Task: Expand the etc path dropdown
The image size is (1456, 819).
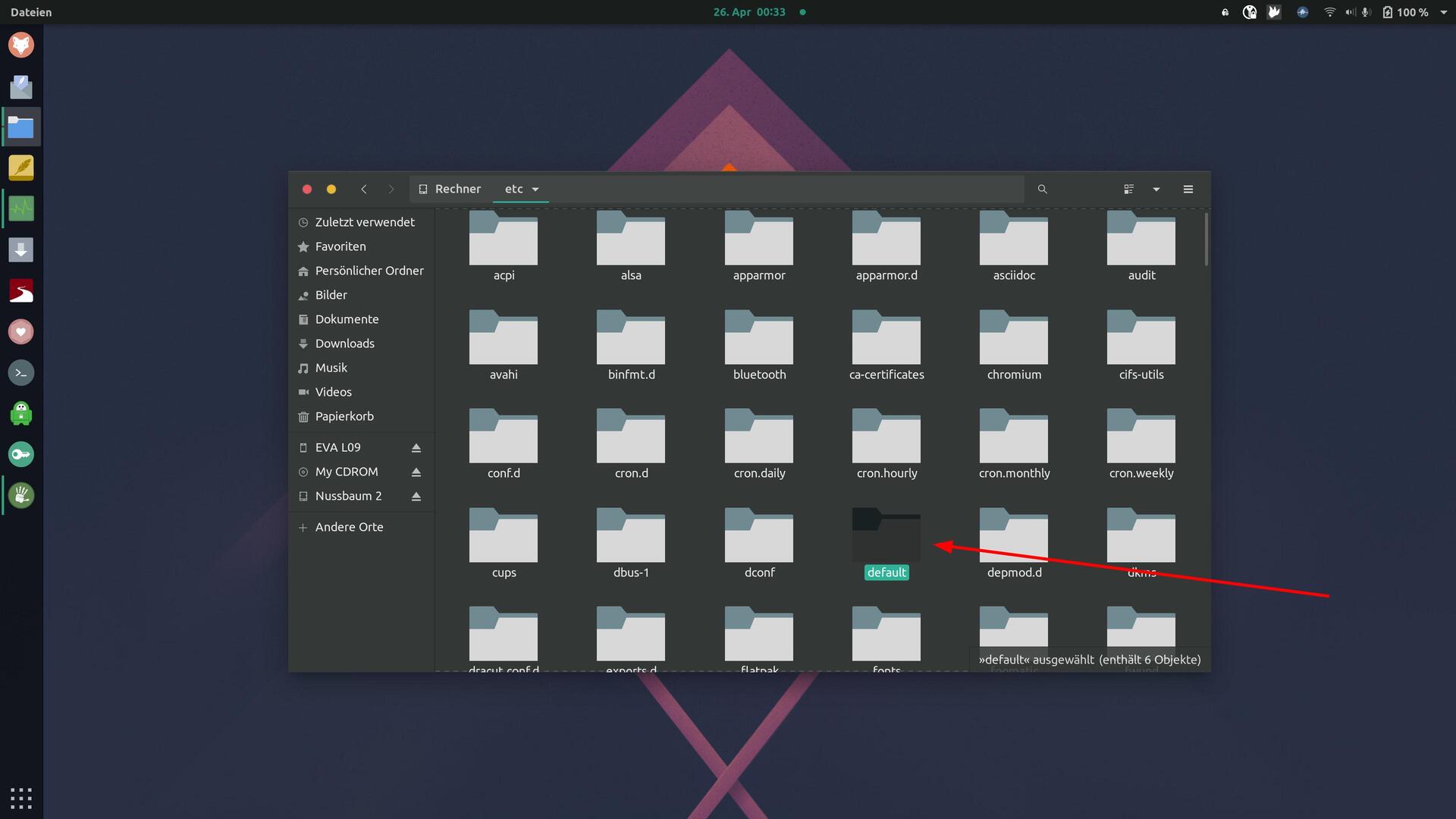Action: 535,190
